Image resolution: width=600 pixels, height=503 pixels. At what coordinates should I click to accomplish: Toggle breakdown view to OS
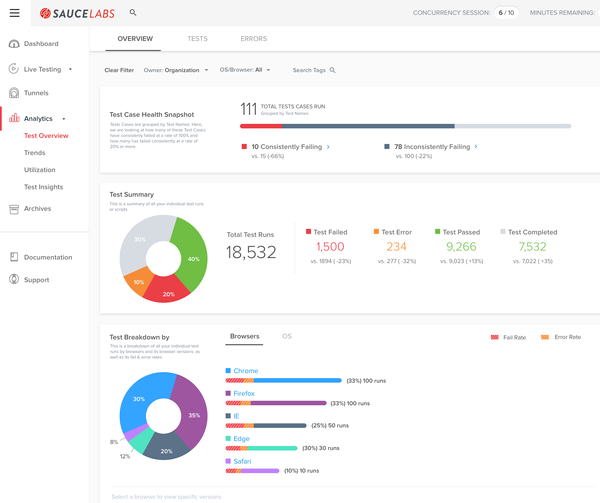pos(287,337)
